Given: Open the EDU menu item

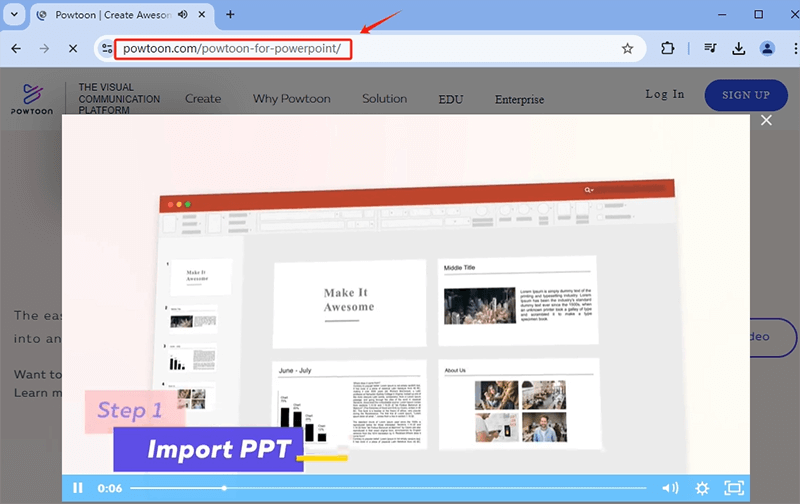Looking at the screenshot, I should click(451, 99).
